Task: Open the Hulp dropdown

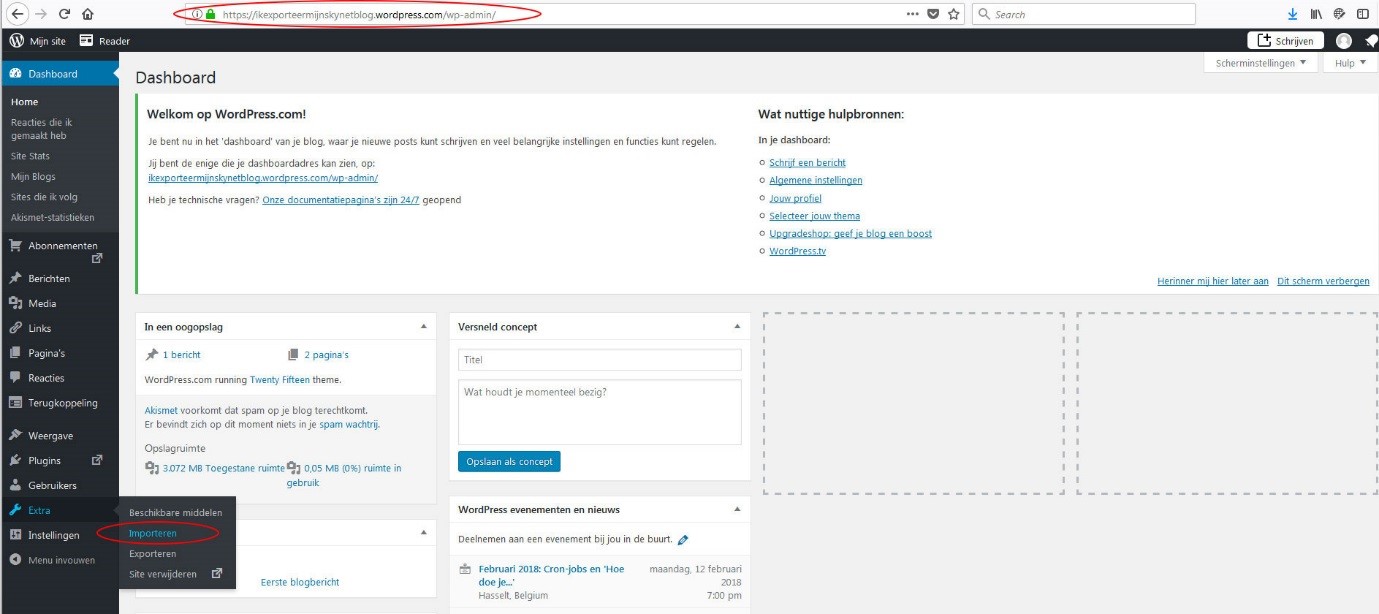Action: tap(1350, 63)
